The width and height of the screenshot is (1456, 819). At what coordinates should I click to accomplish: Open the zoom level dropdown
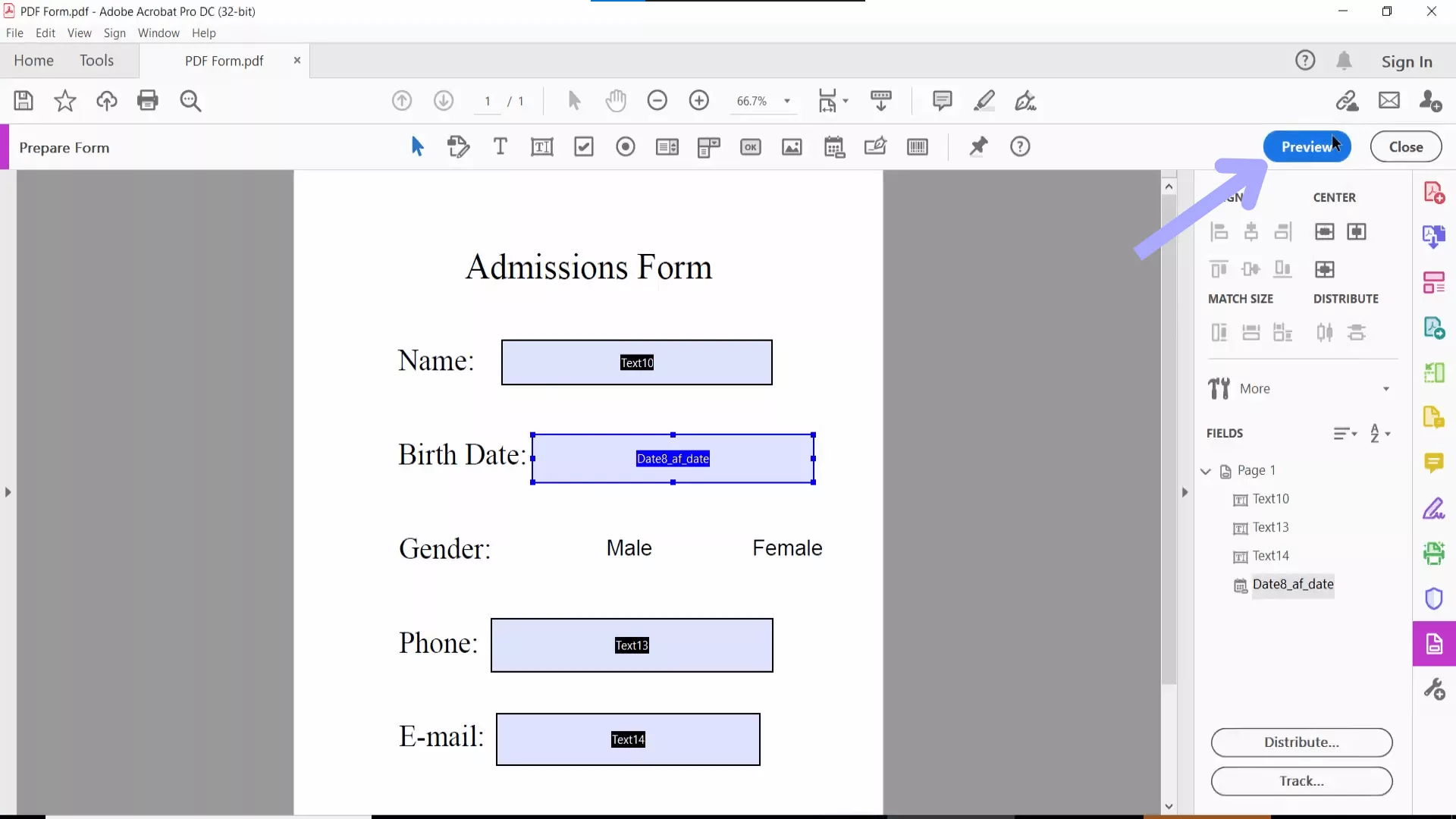[787, 101]
